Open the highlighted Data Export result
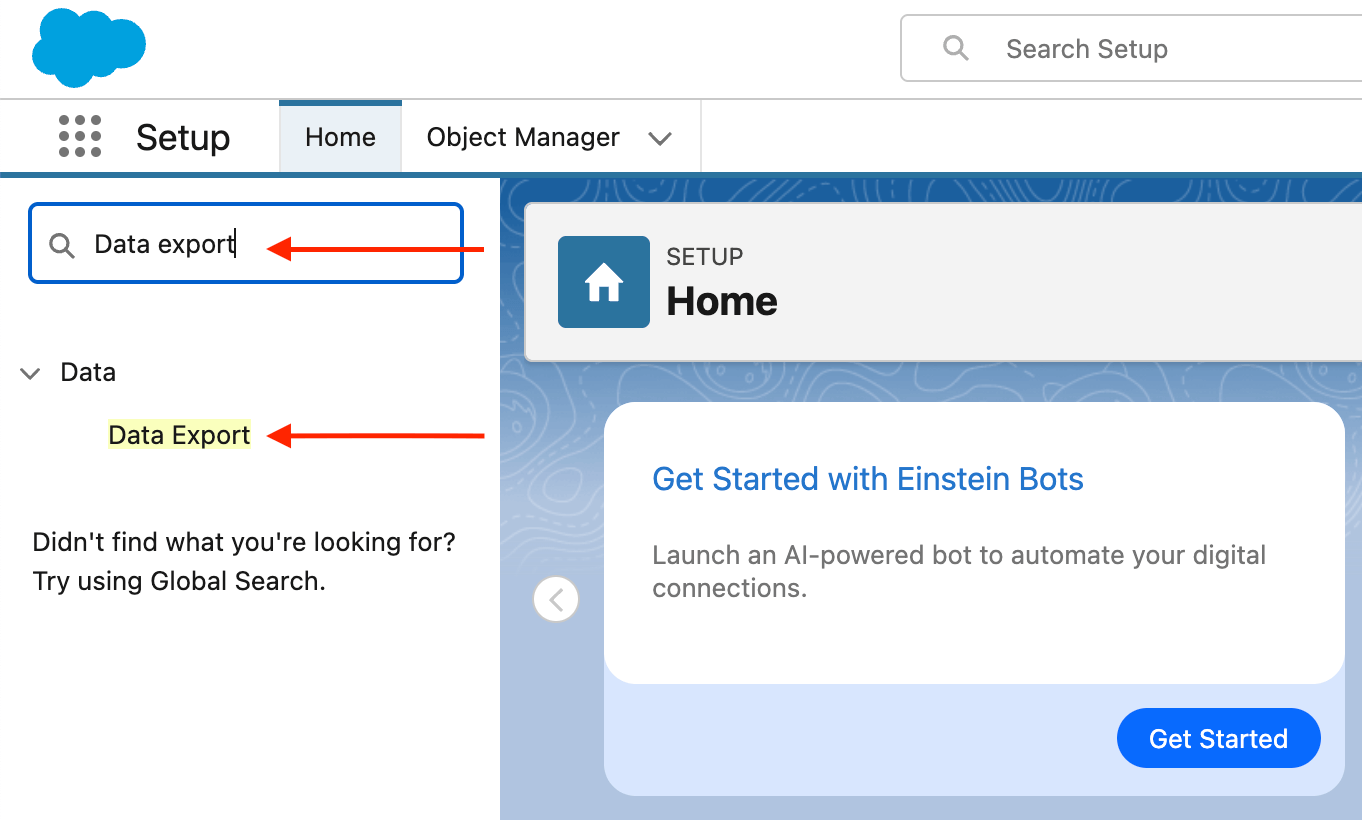Viewport: 1362px width, 820px height. click(178, 435)
